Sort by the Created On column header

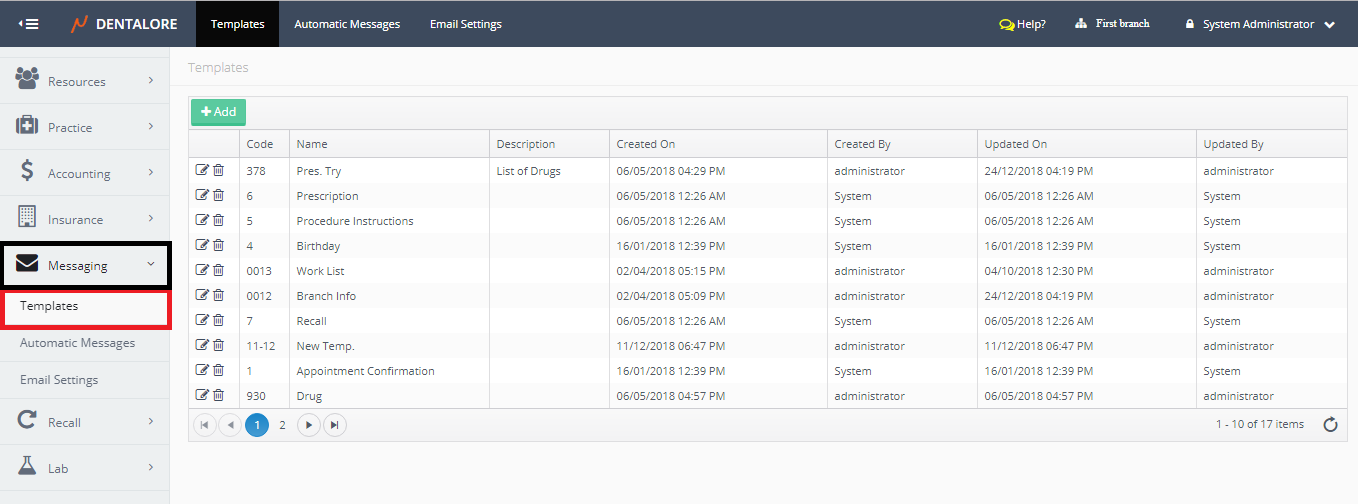point(646,144)
